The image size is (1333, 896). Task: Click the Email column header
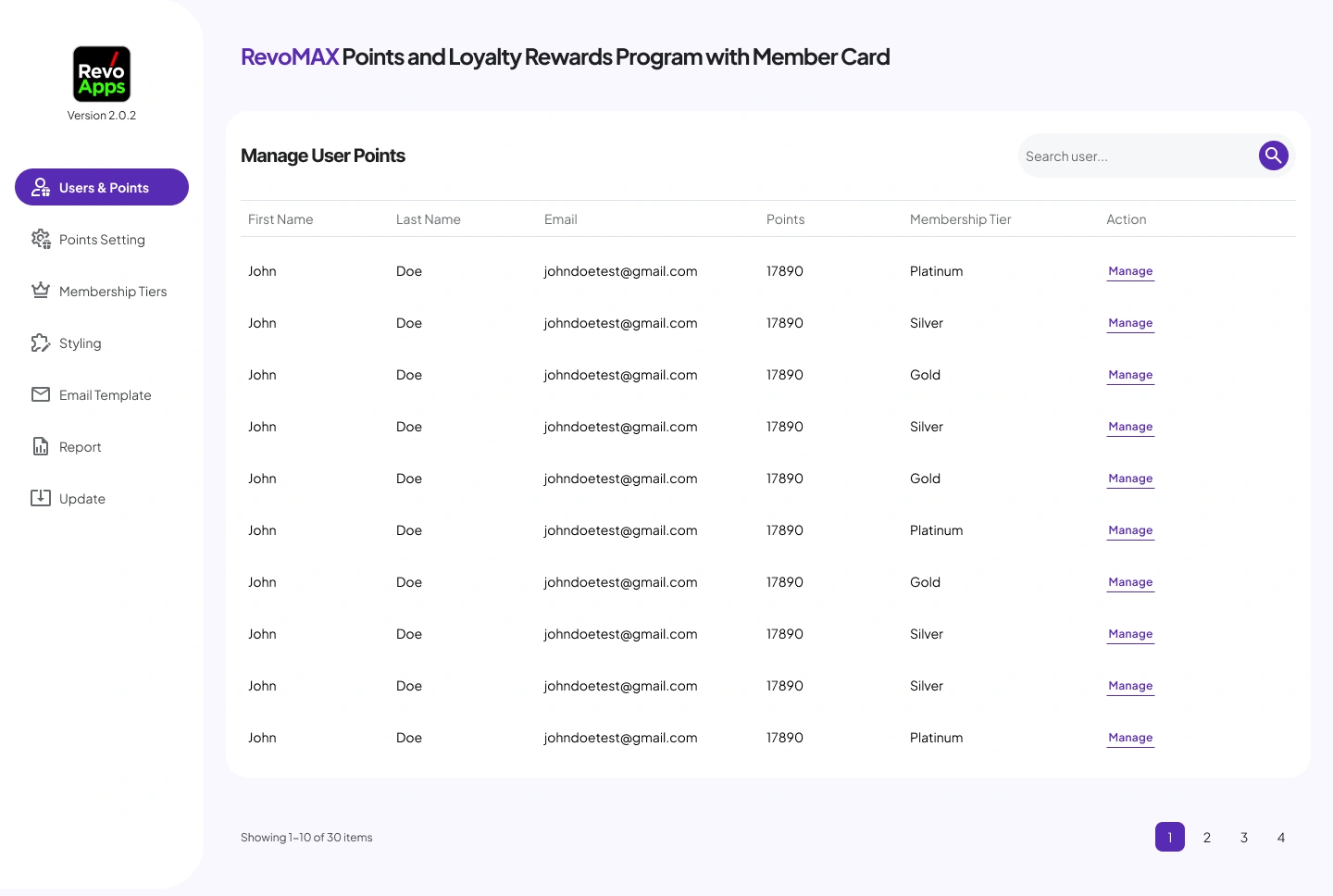click(561, 219)
